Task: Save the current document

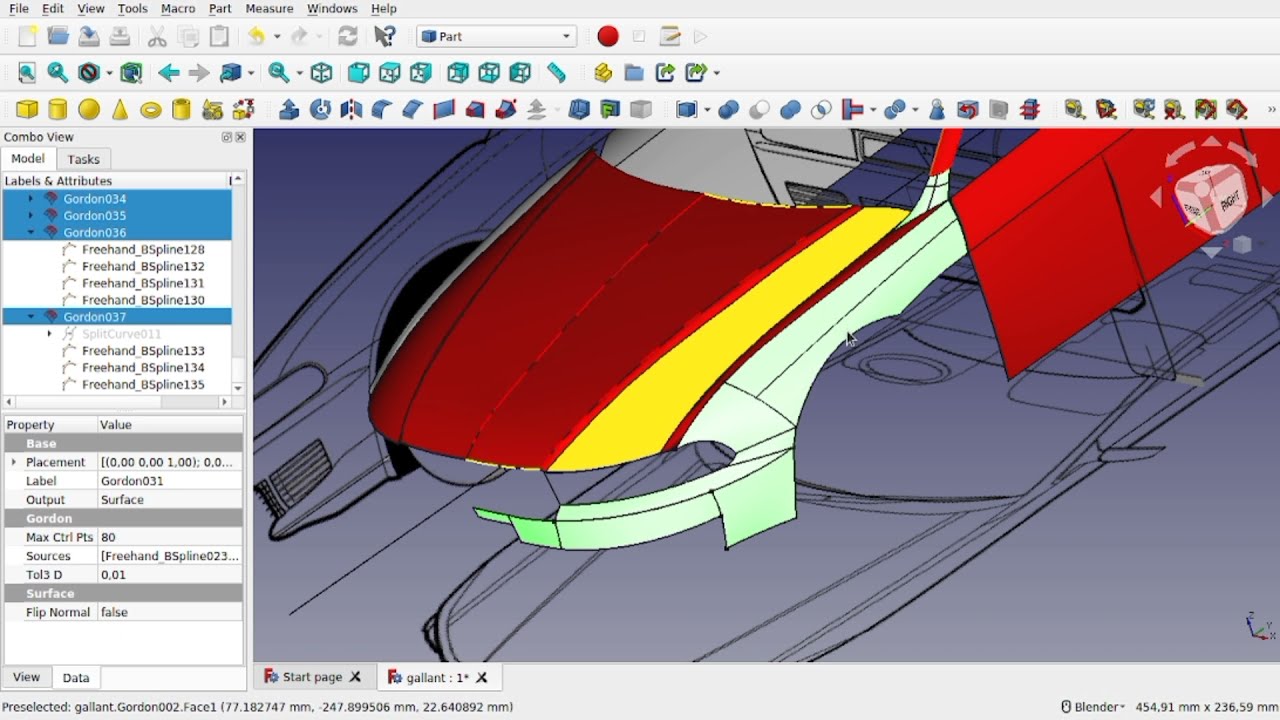Action: (89, 36)
